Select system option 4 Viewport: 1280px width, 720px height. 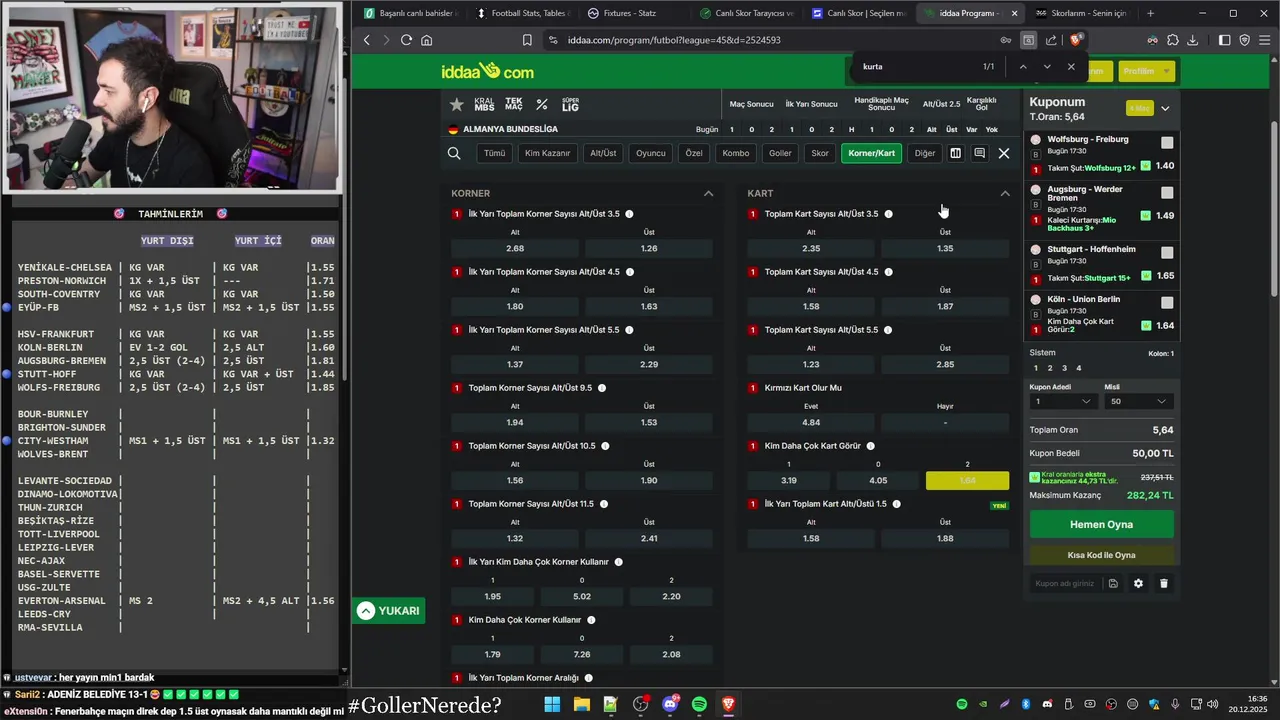point(1078,368)
